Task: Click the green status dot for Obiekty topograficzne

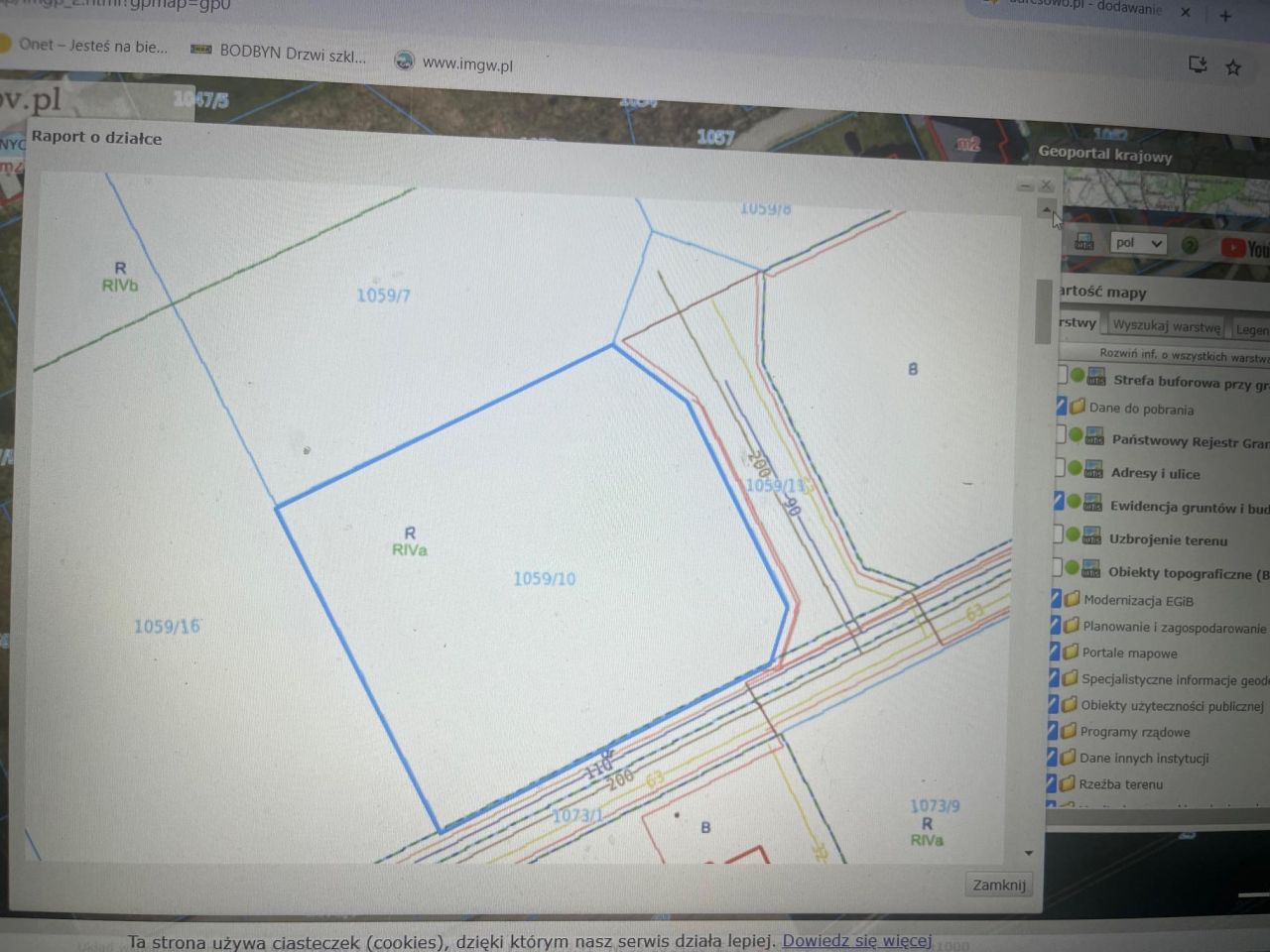Action: click(1072, 567)
